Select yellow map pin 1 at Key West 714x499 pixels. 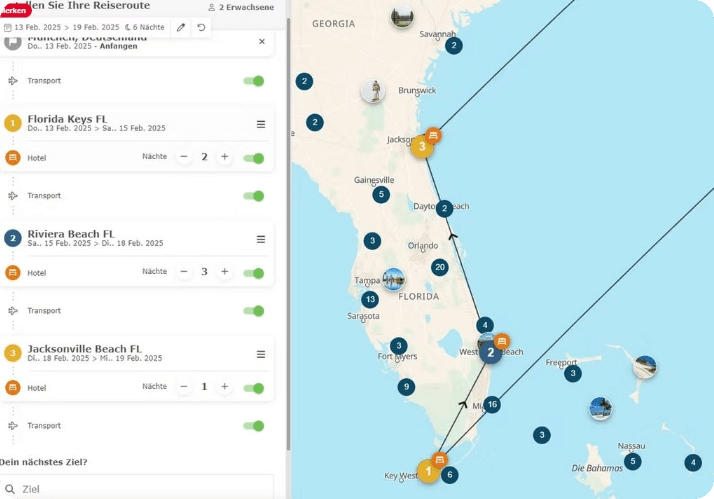tap(429, 470)
